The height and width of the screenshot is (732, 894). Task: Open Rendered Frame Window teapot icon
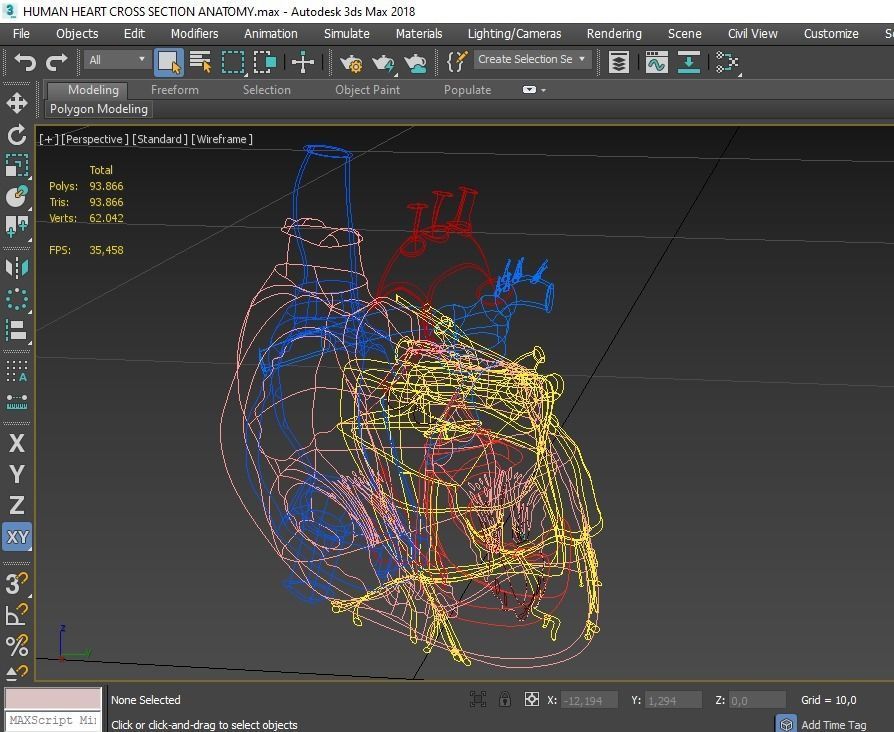(x=384, y=62)
